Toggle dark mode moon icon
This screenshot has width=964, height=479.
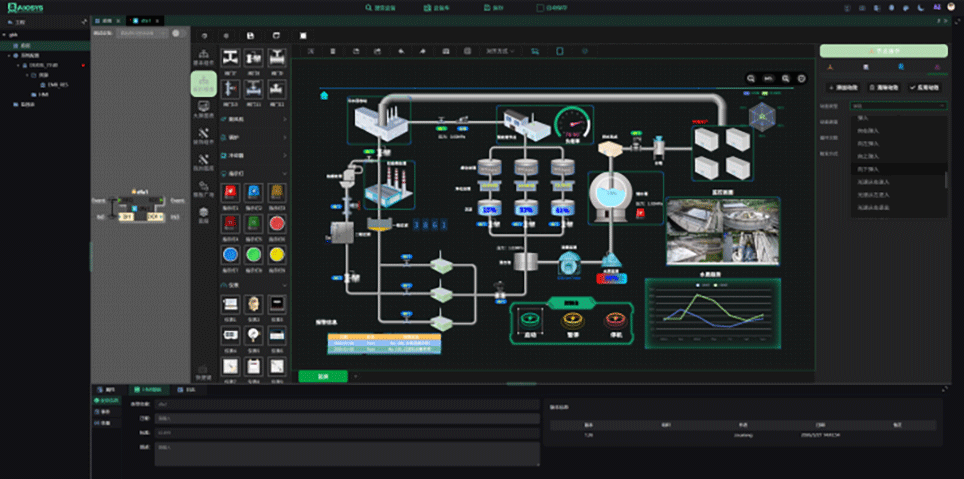pos(921,8)
